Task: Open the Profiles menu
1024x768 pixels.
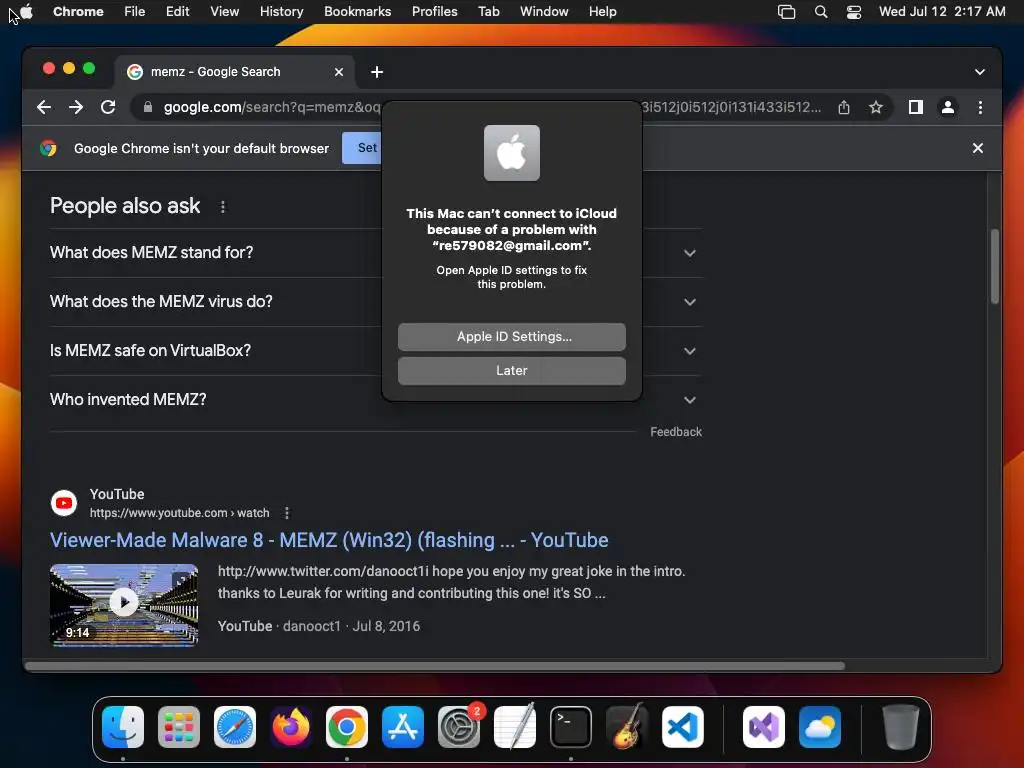Action: pyautogui.click(x=434, y=12)
